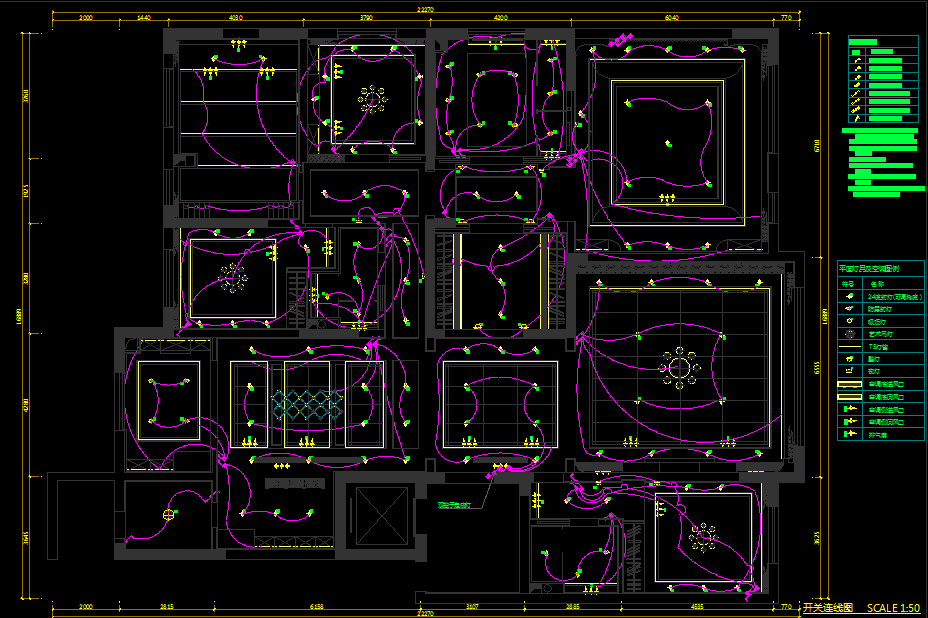Click the drawing title 开关连线图
Viewport: 928px width, 618px height.
click(827, 608)
